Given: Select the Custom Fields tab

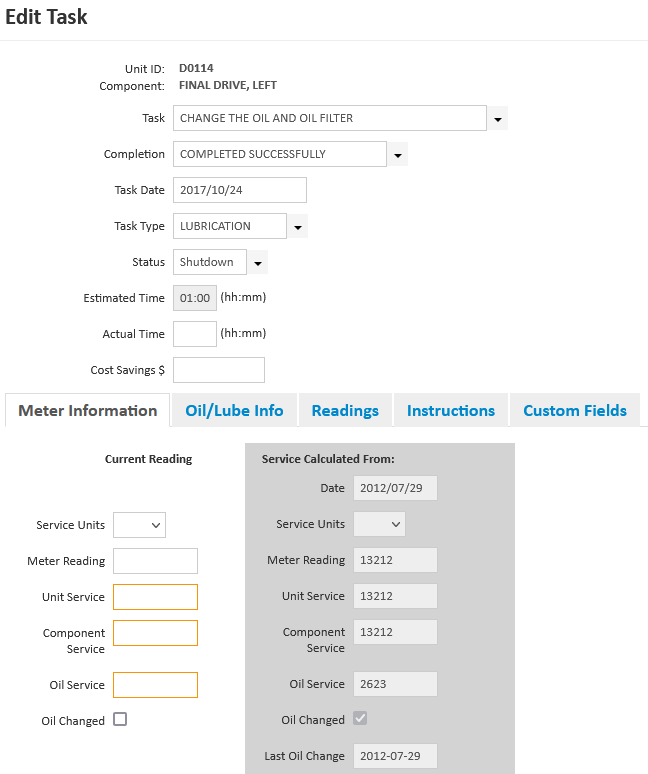Looking at the screenshot, I should coord(575,410).
